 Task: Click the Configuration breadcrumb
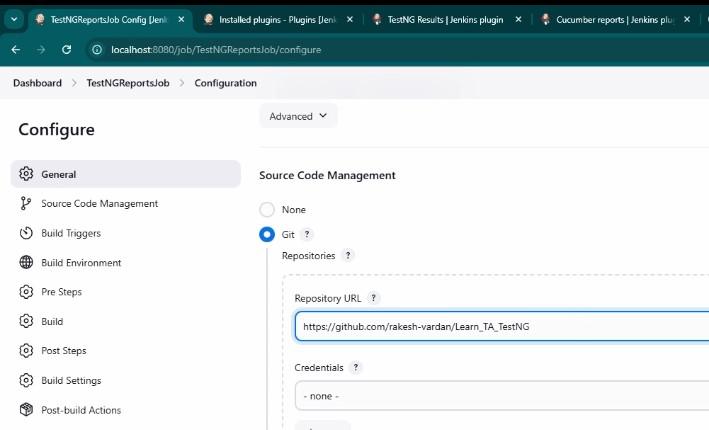pyautogui.click(x=226, y=83)
